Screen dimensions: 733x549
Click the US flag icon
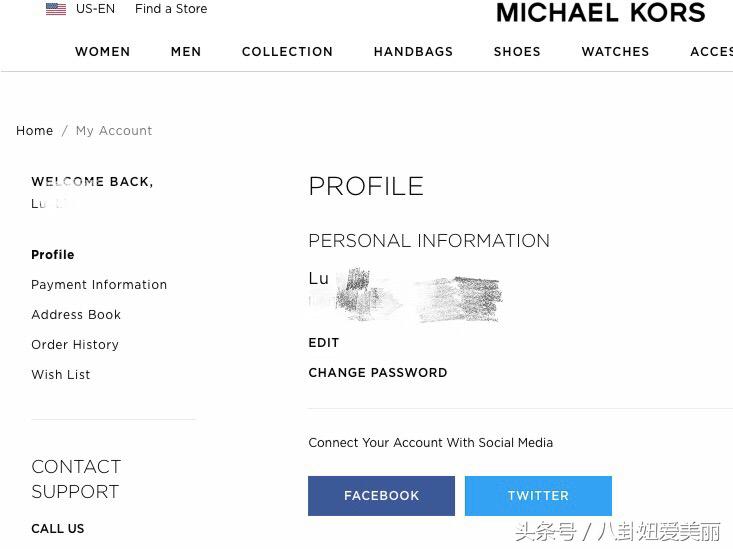56,9
